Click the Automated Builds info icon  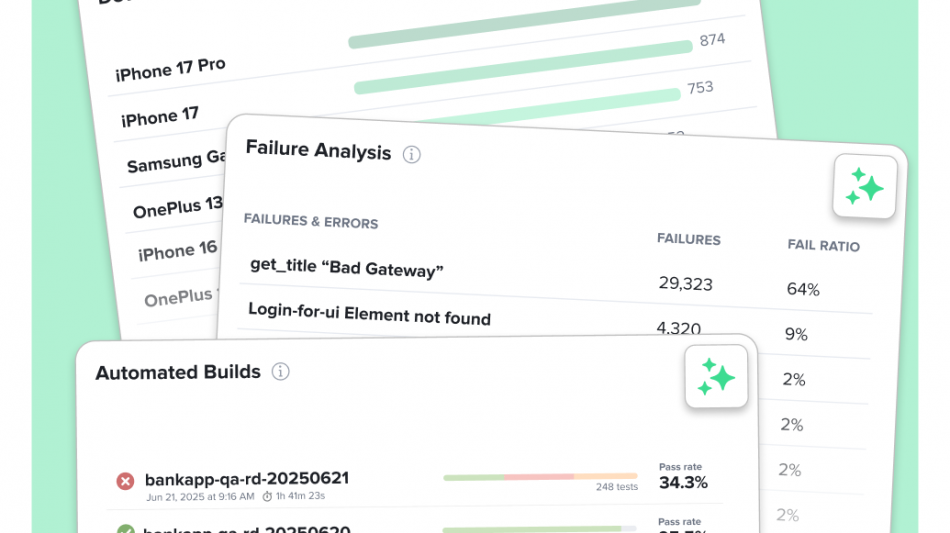pyautogui.click(x=281, y=372)
